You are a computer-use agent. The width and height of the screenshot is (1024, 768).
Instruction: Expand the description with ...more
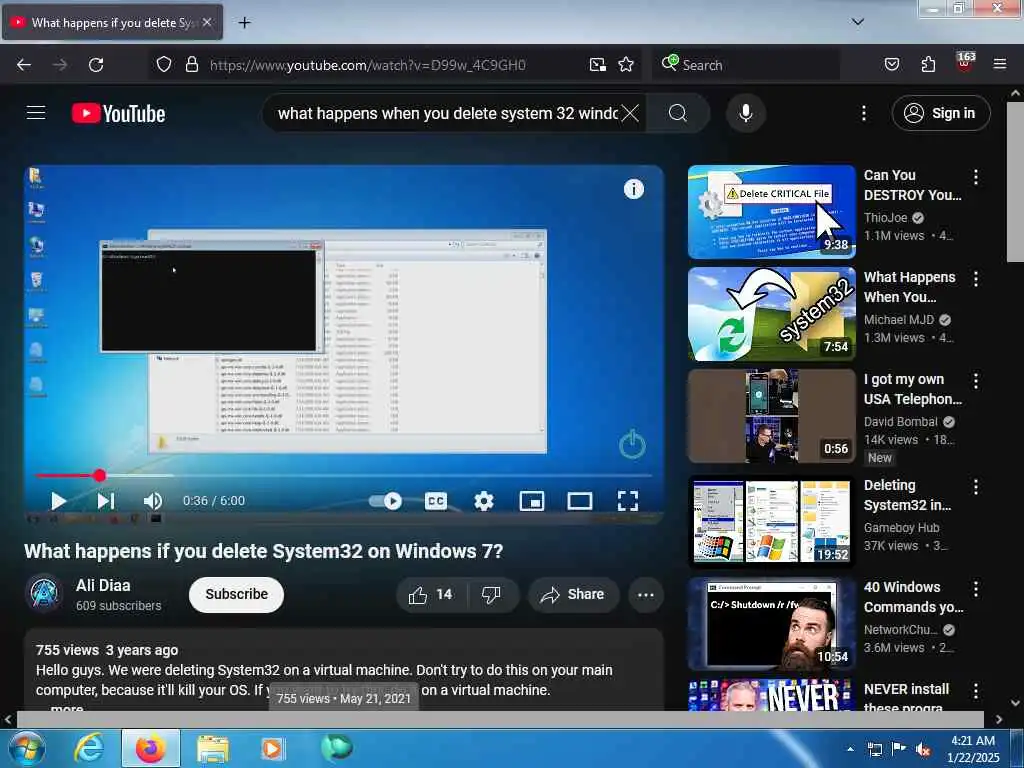click(x=67, y=707)
